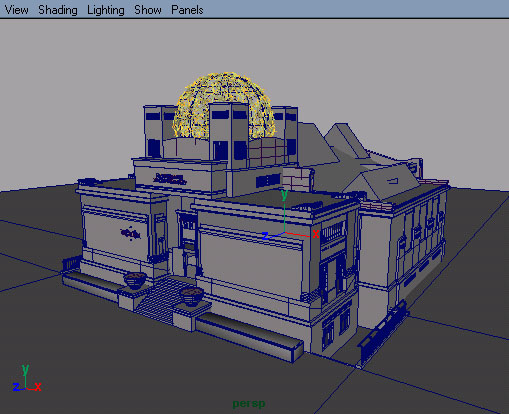Click the corner XYZ axis orientation indicator
The image size is (509, 414).
[27, 378]
